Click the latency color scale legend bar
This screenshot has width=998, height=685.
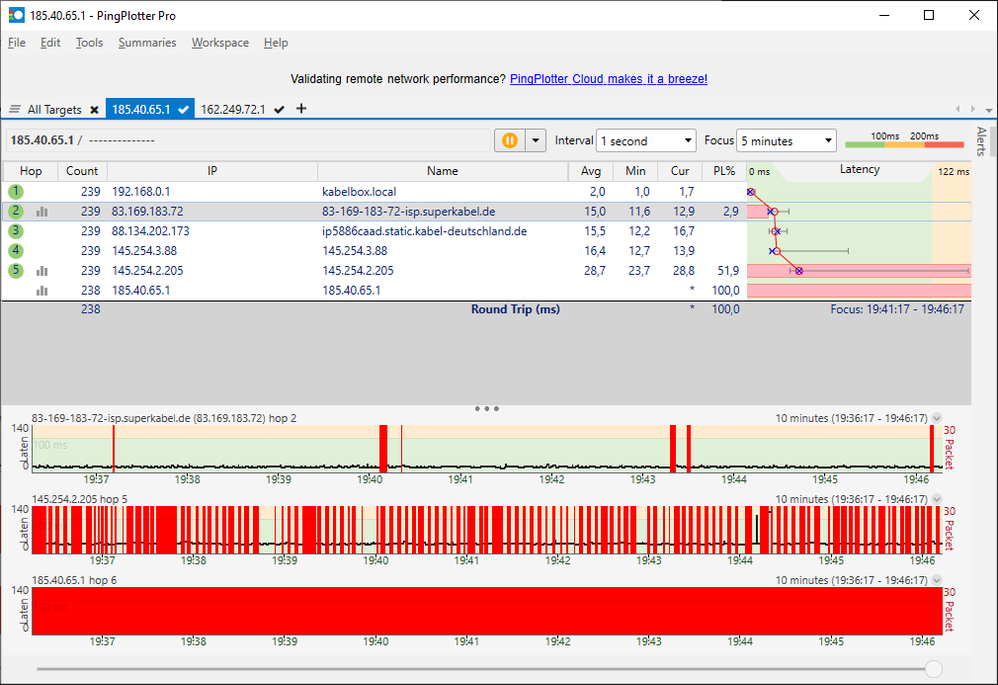904,145
